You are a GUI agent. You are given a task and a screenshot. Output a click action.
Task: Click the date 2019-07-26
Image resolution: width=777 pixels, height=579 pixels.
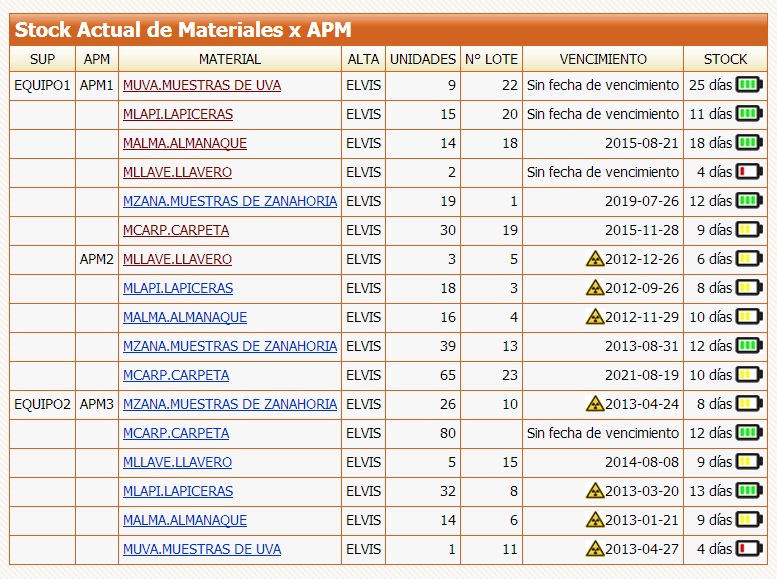point(642,201)
